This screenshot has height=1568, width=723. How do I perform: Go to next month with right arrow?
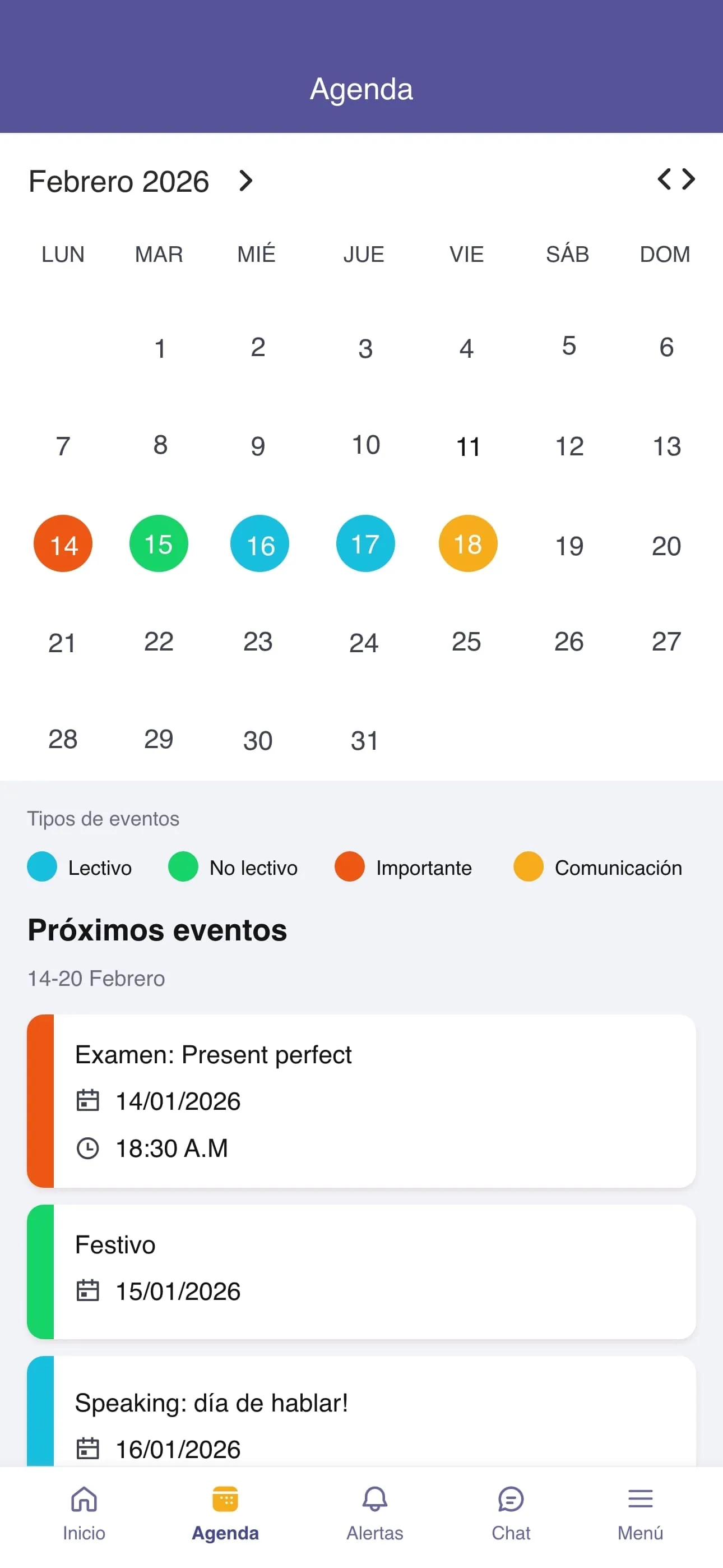coord(688,179)
